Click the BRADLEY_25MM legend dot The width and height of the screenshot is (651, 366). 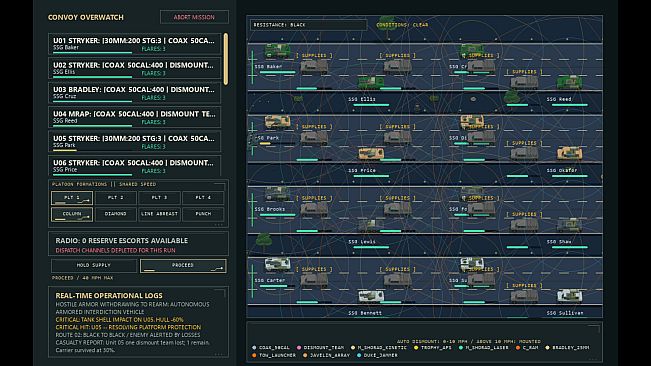547,348
